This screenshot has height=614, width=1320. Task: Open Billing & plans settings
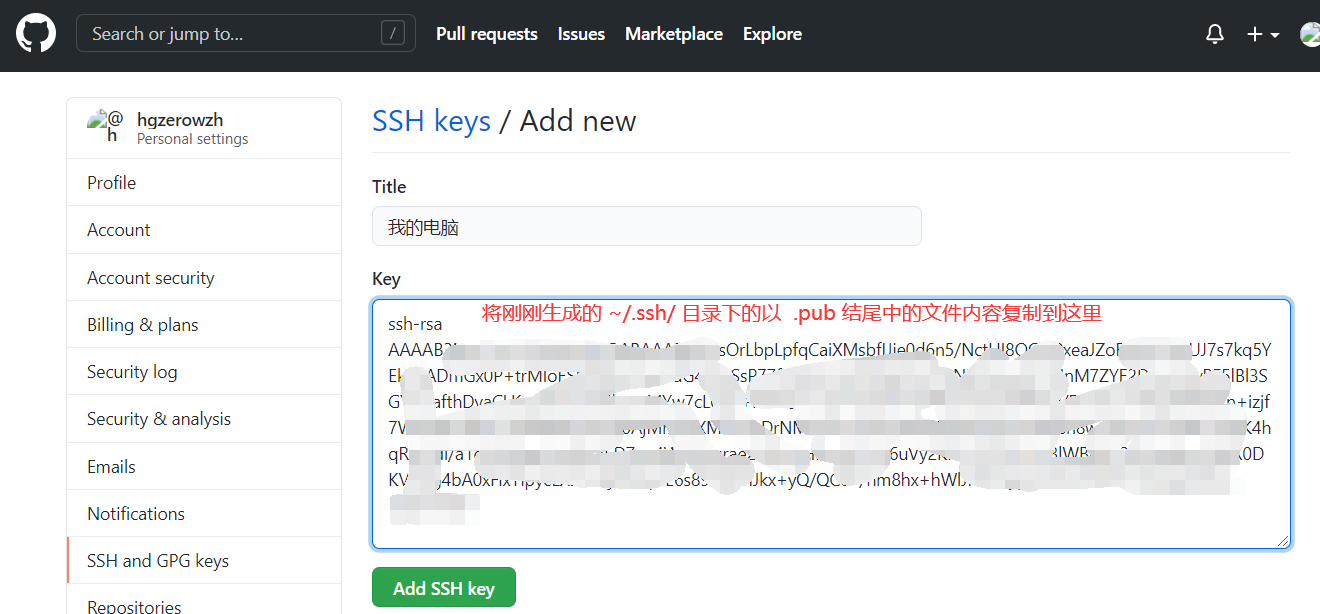204,325
